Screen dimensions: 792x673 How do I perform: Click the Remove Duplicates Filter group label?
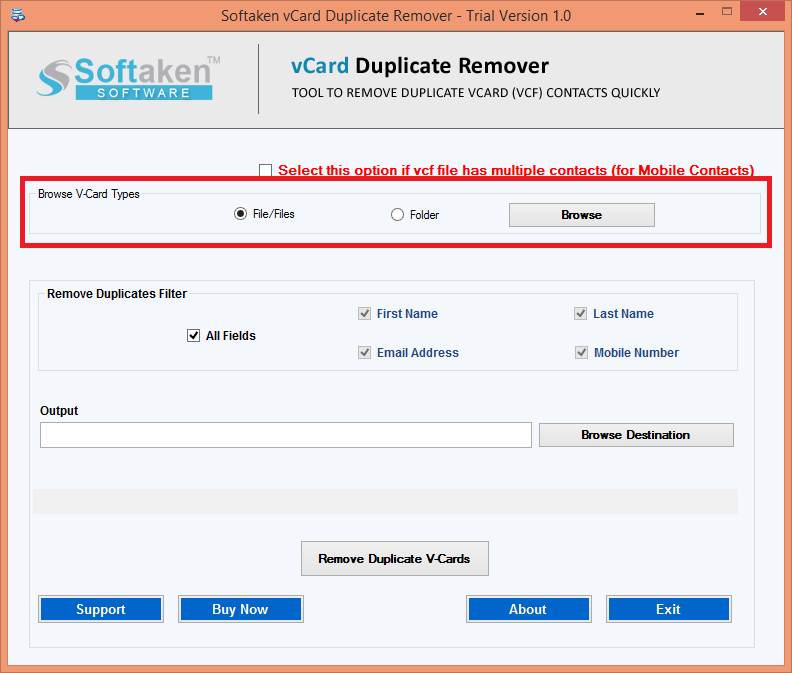(117, 294)
